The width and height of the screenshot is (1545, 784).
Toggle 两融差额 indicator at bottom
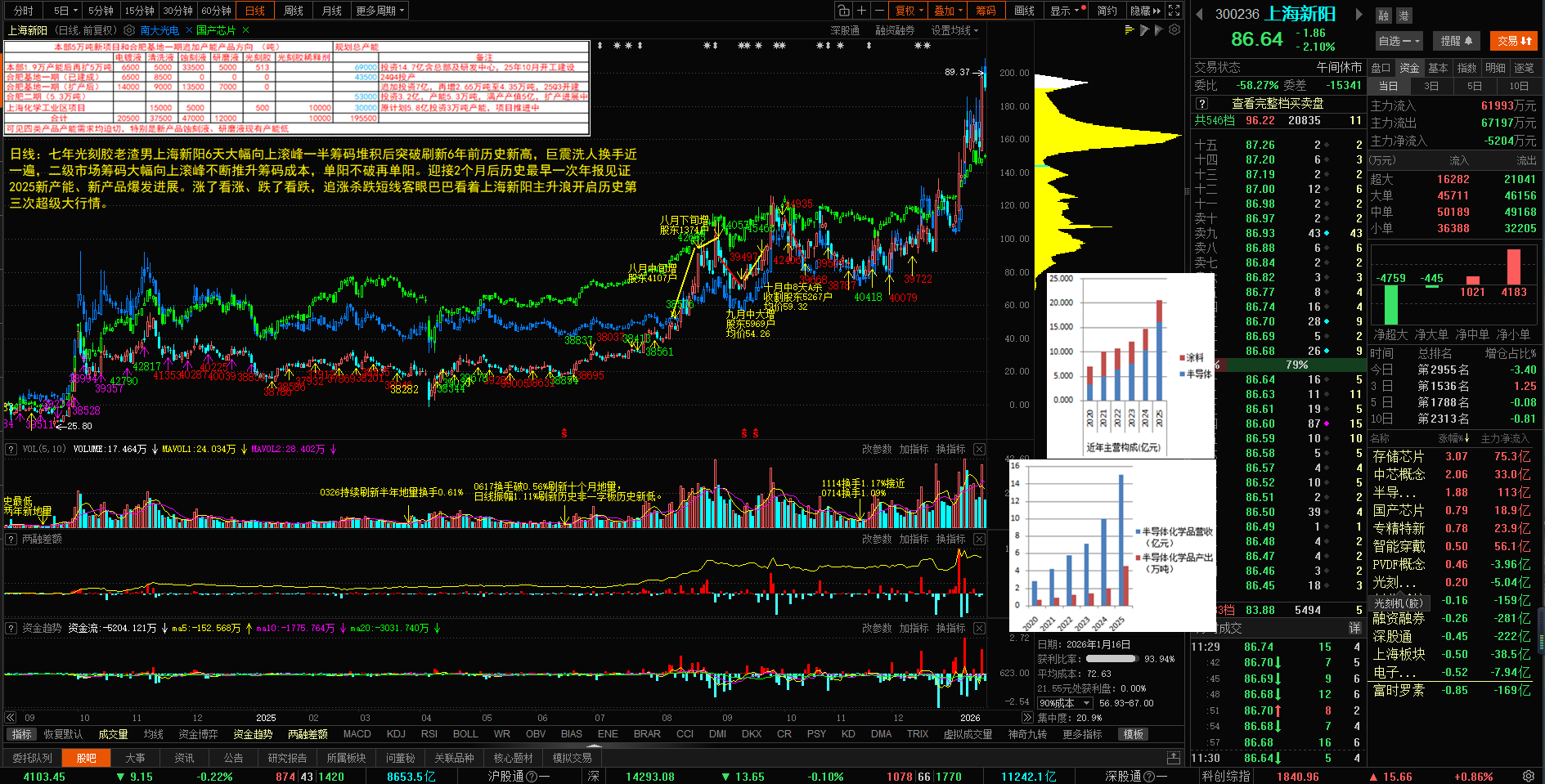(308, 734)
